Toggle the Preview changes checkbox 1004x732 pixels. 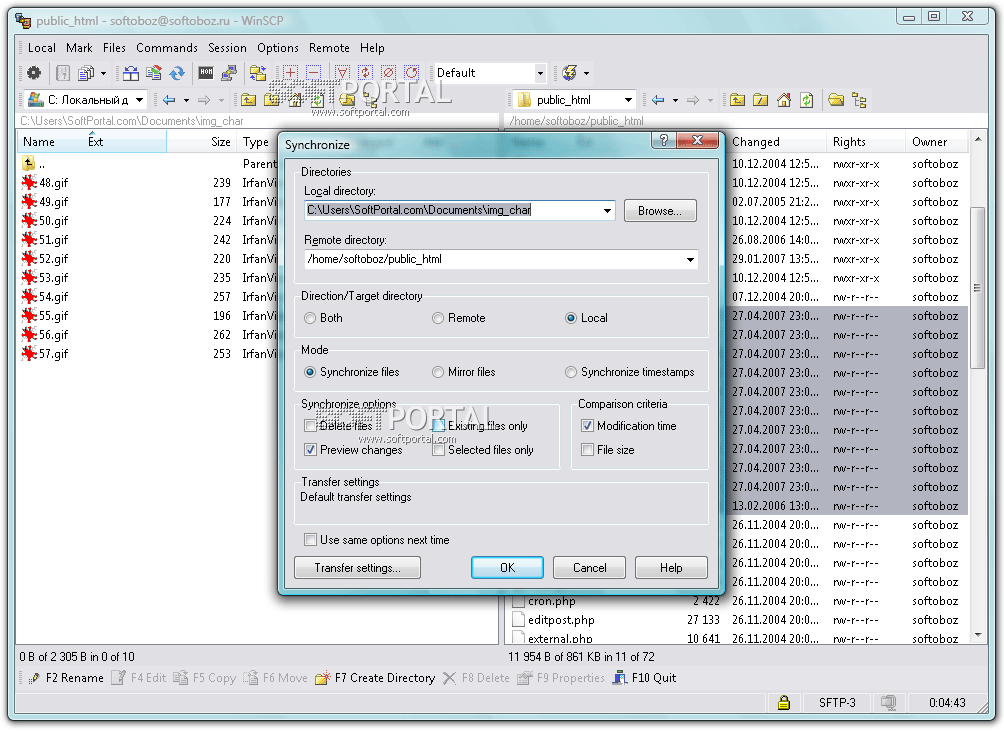311,450
